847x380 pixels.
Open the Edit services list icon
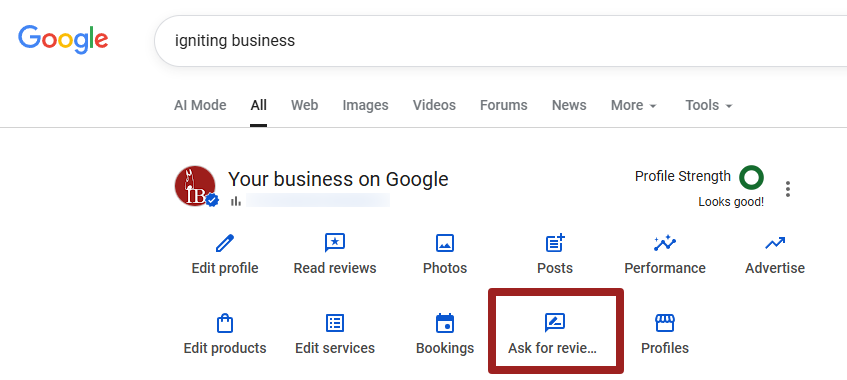click(335, 323)
